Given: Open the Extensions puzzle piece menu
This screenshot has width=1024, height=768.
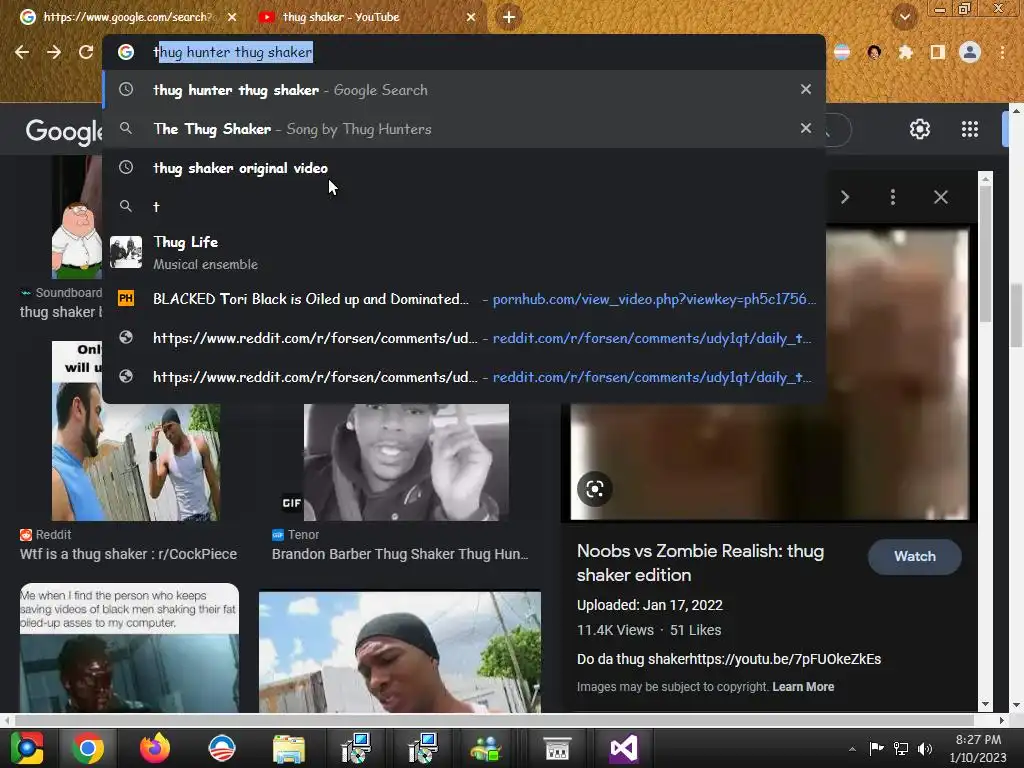Looking at the screenshot, I should [x=905, y=52].
